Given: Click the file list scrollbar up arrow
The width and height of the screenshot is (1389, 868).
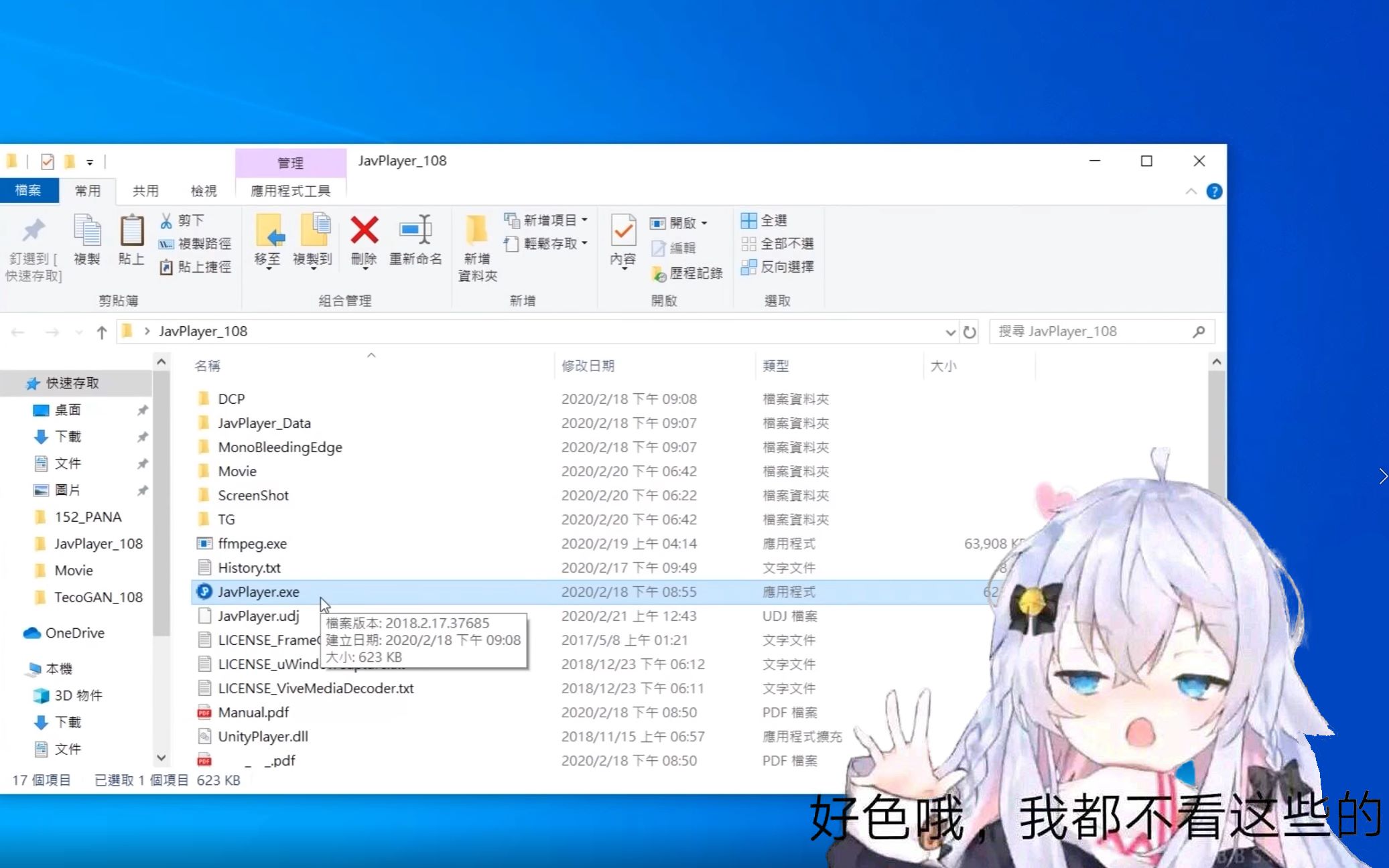Looking at the screenshot, I should (x=1217, y=362).
